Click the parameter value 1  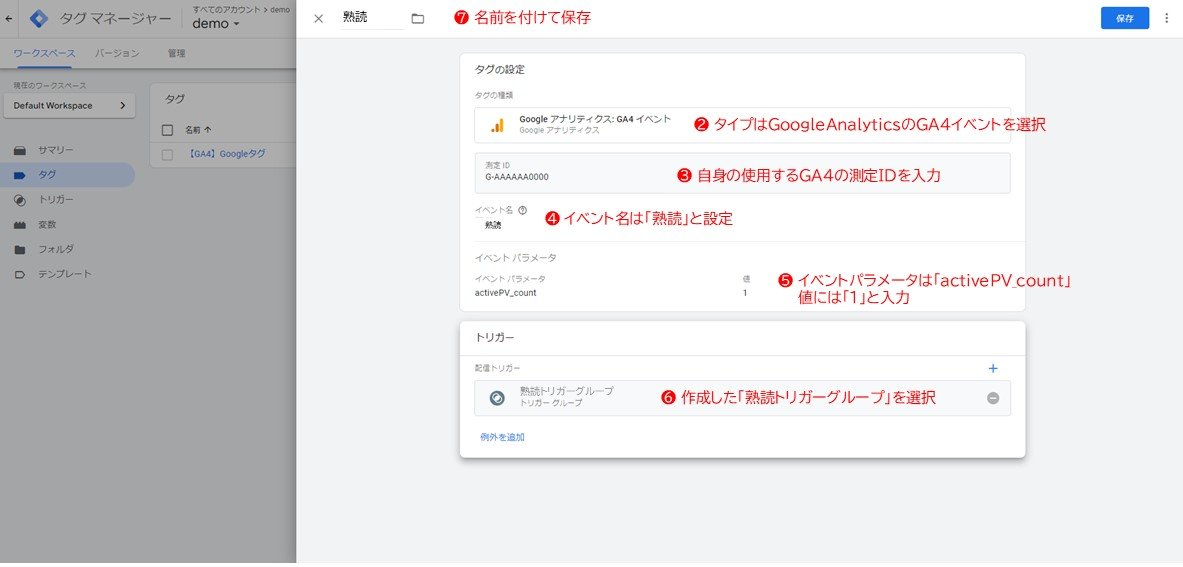745,293
